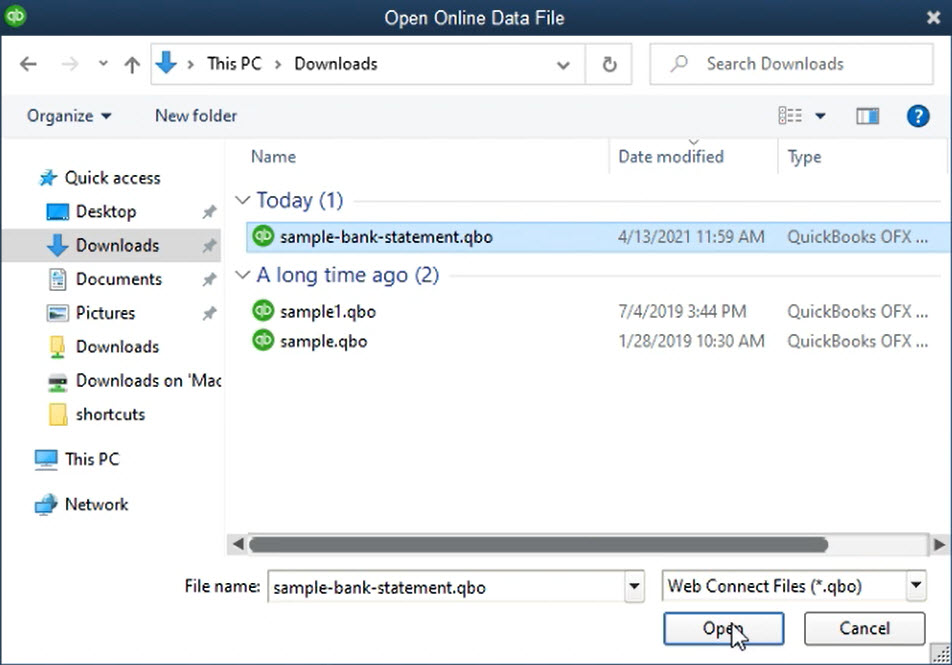Select 'Downloads' in the address path
Screen dimensions: 952x665
(336, 64)
